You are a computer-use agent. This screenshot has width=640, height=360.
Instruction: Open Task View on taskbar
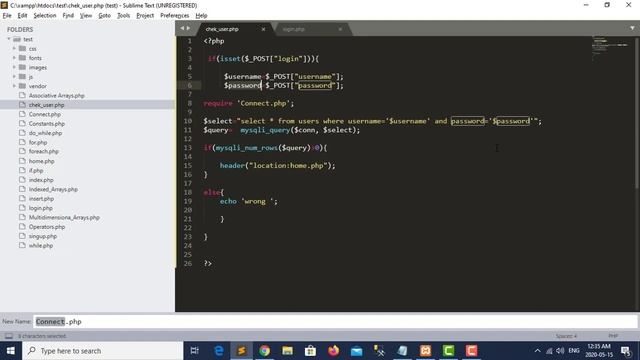195,351
